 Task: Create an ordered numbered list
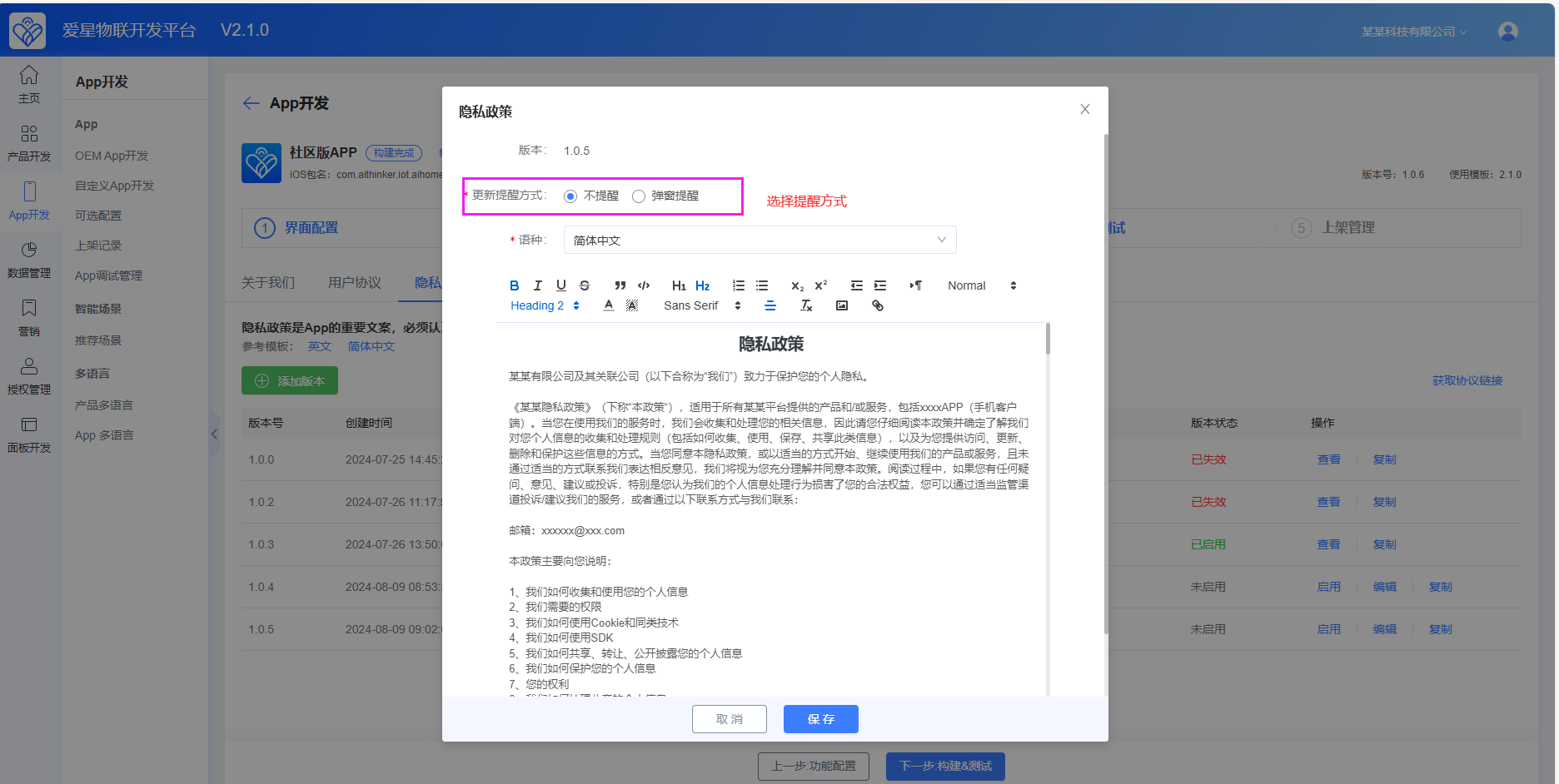738,285
